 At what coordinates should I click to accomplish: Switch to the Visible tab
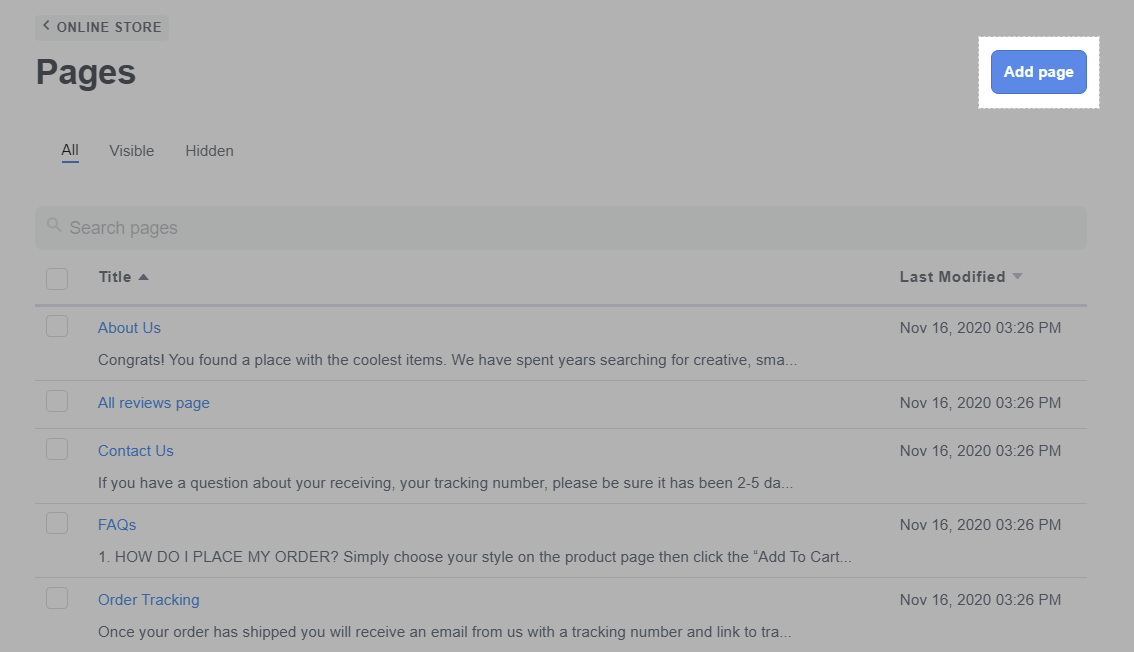131,151
